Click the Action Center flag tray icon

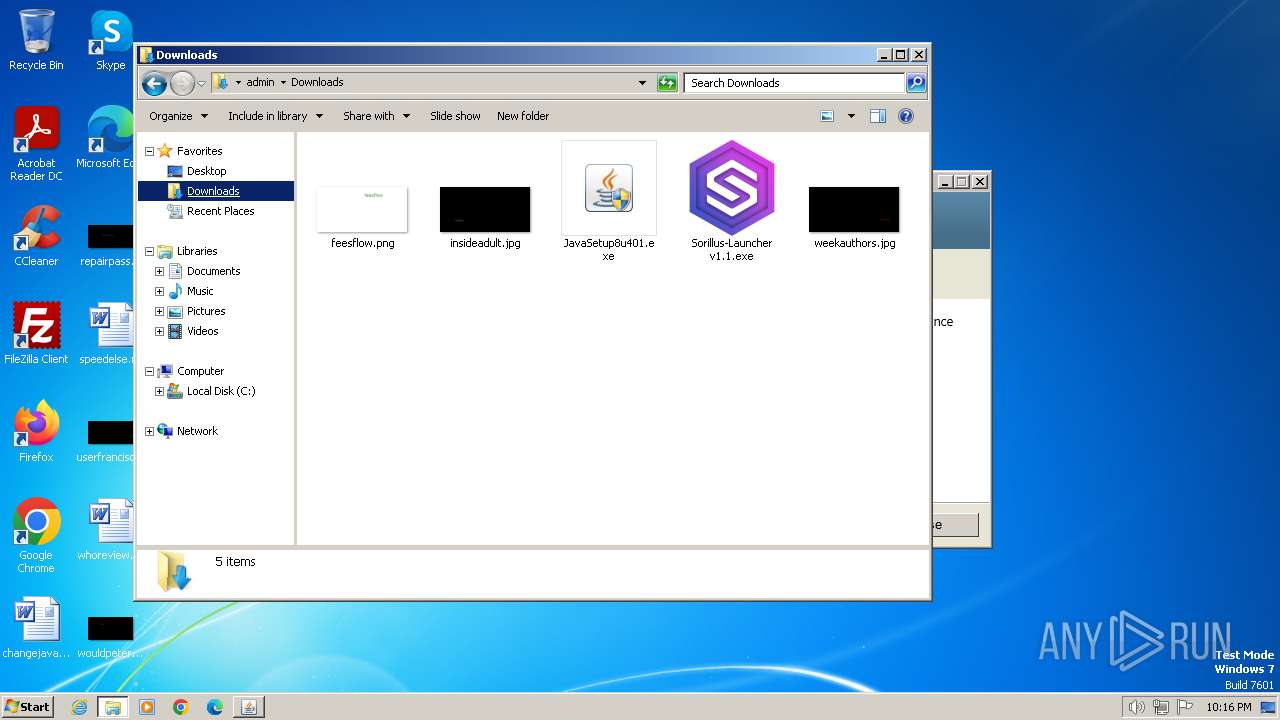[1185, 707]
